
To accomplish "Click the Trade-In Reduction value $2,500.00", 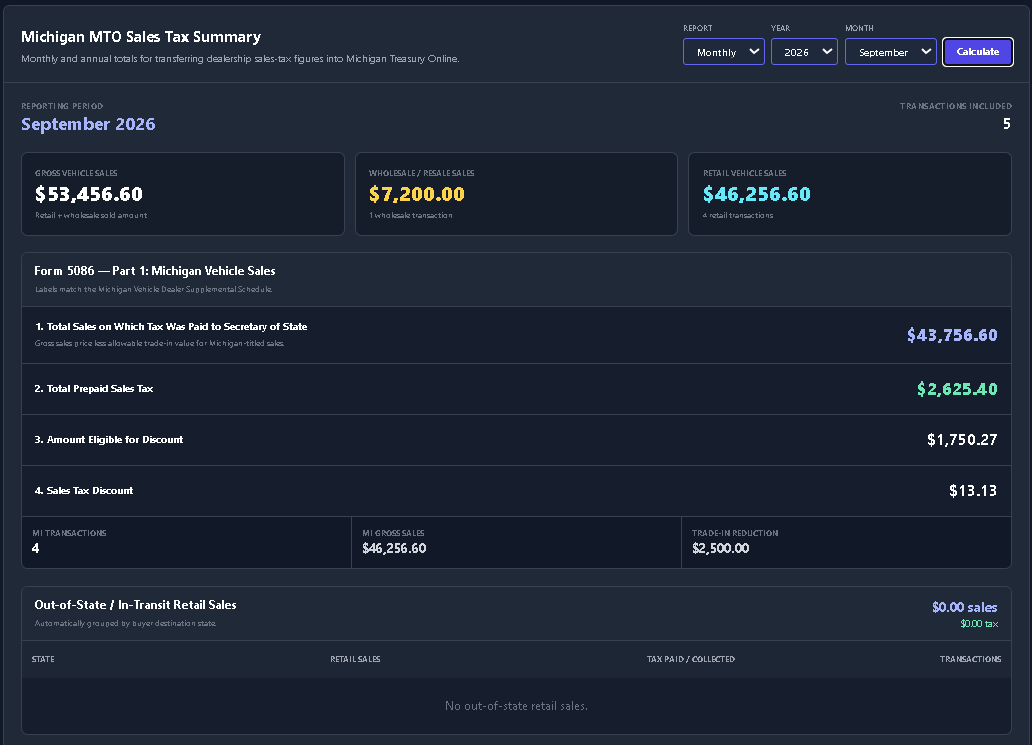I will [721, 548].
